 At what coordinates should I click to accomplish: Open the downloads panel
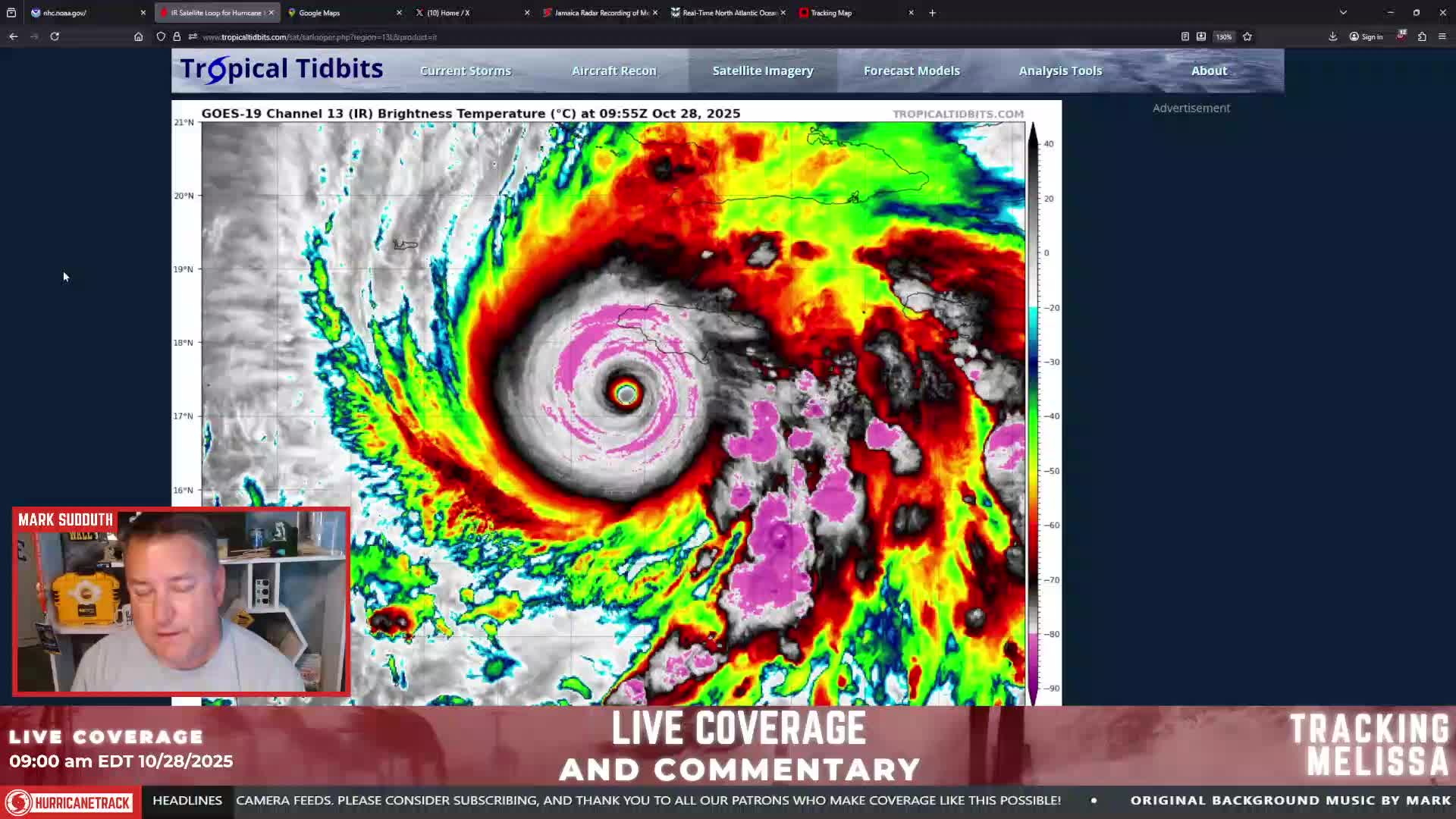[x=1332, y=36]
